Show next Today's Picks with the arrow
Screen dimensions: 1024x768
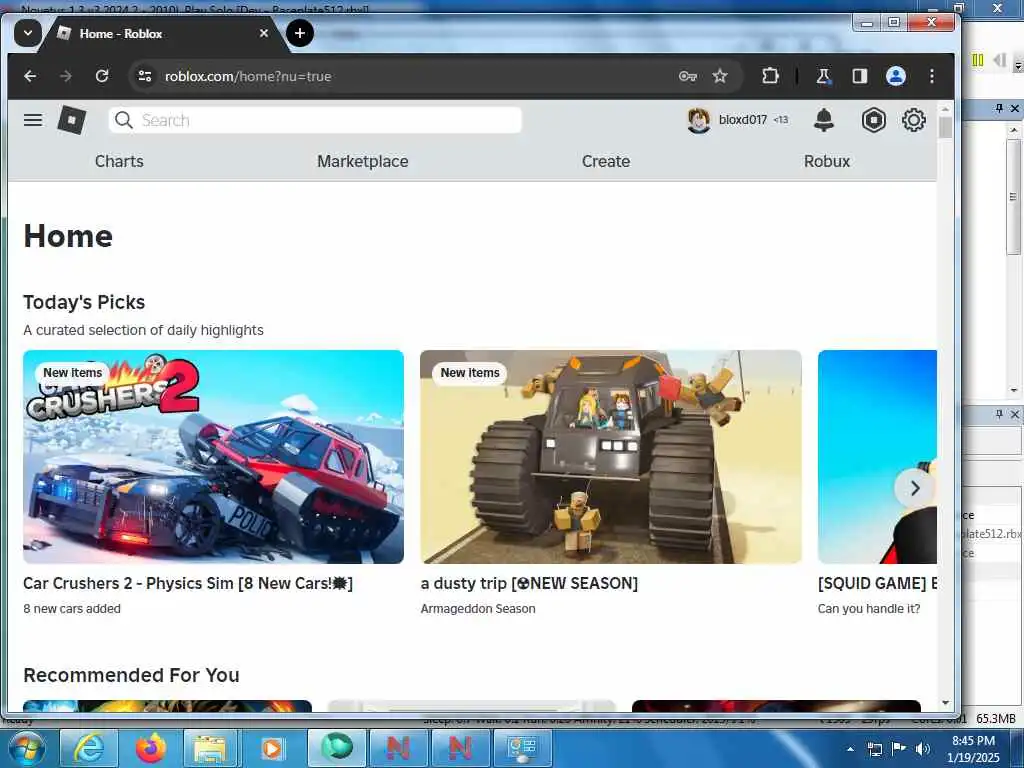[x=915, y=488]
